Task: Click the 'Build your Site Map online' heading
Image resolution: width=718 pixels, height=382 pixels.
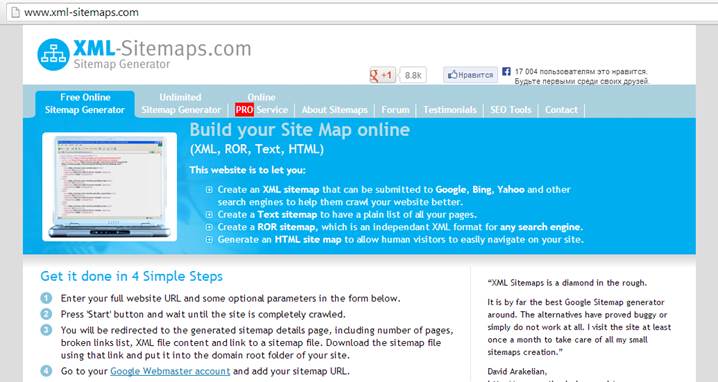Action: coord(299,130)
